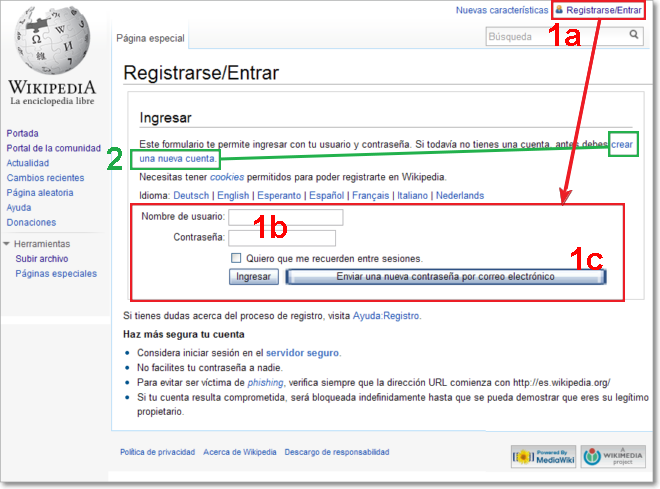This screenshot has width=660, height=489.
Task: Select the Página especial tab
Action: (x=150, y=38)
